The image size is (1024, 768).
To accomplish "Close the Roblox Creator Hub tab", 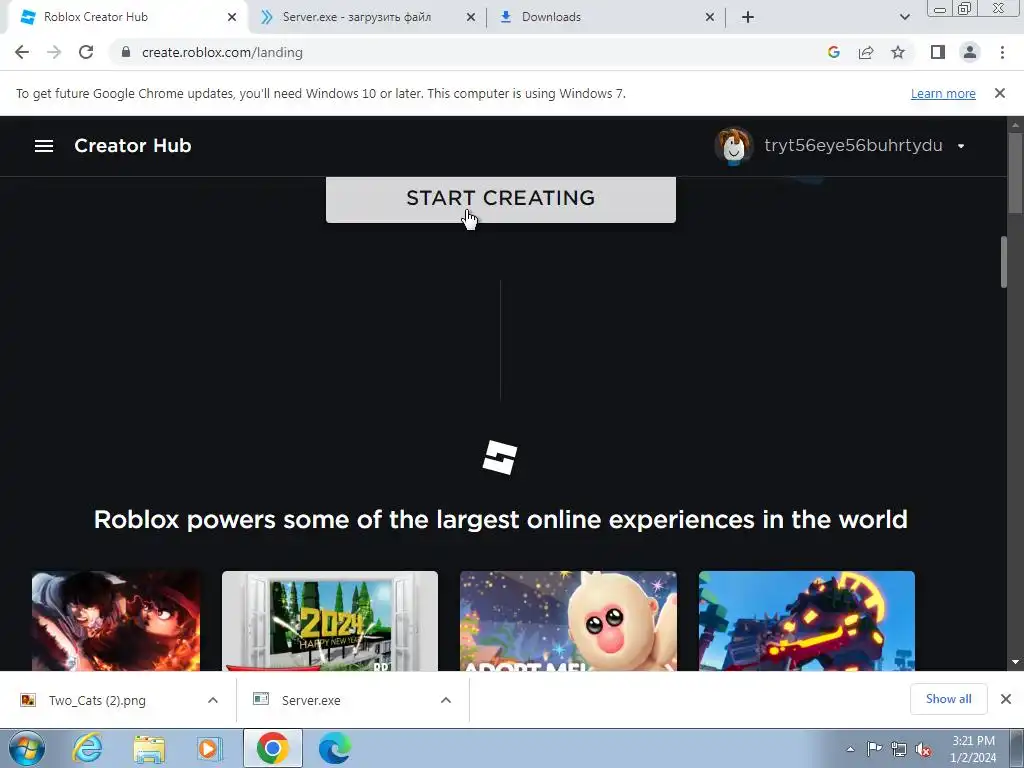I will [x=232, y=17].
